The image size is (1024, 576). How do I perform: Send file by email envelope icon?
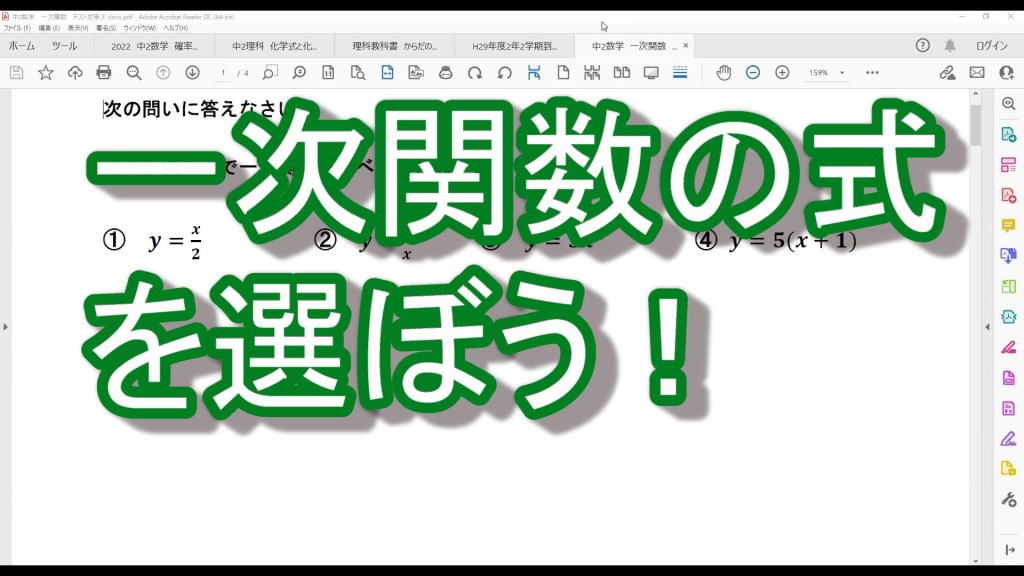coord(977,72)
